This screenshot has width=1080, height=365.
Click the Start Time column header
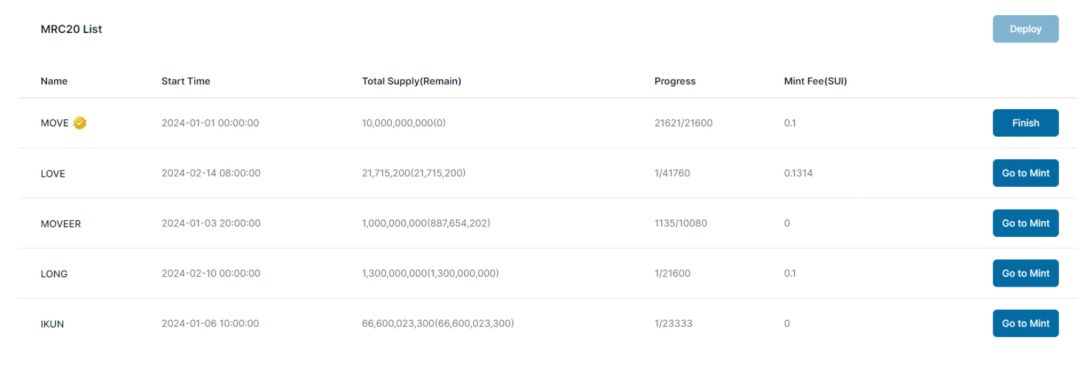186,81
